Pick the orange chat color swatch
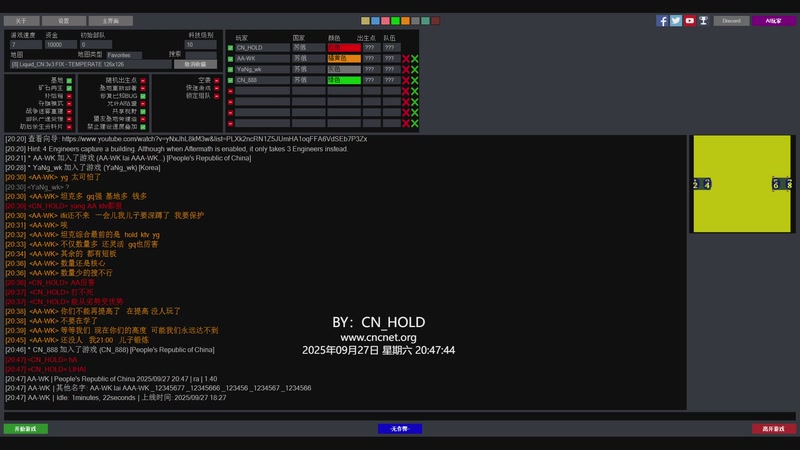 point(405,21)
